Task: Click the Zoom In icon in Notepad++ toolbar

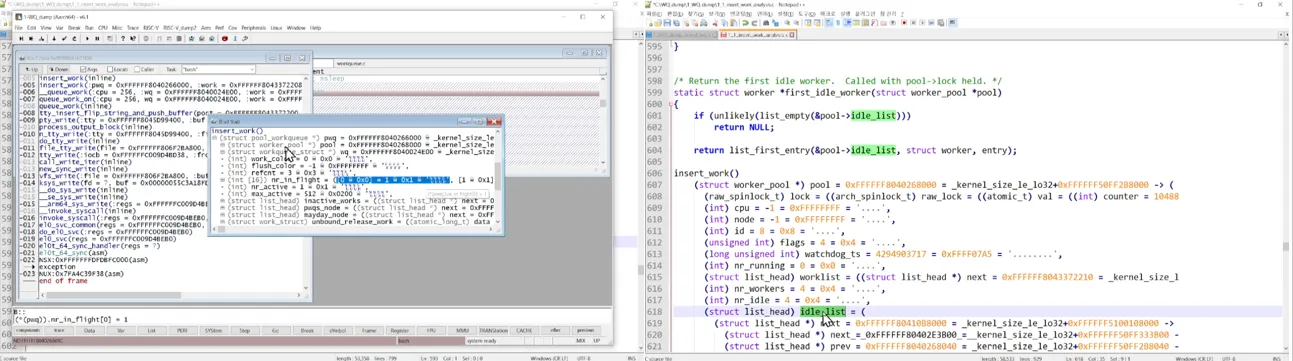Action: tap(787, 23)
